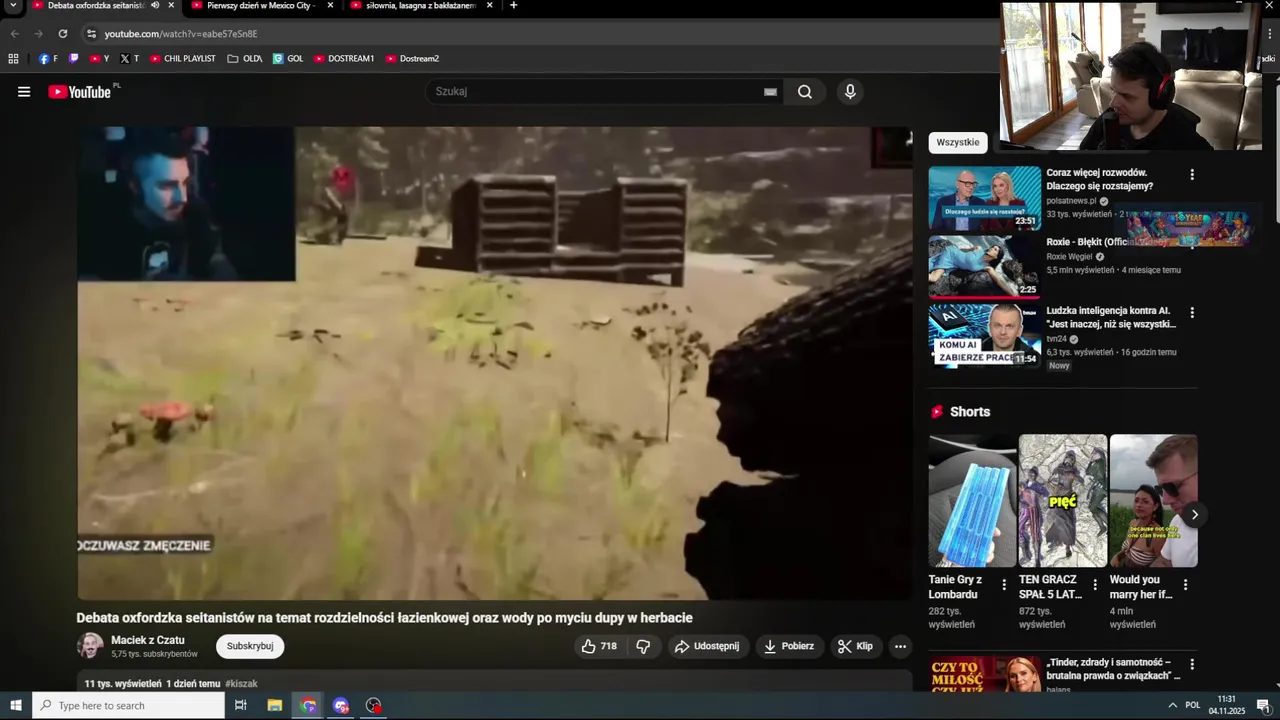Open the GOL bookmark
The image size is (1280, 720).
pos(288,59)
